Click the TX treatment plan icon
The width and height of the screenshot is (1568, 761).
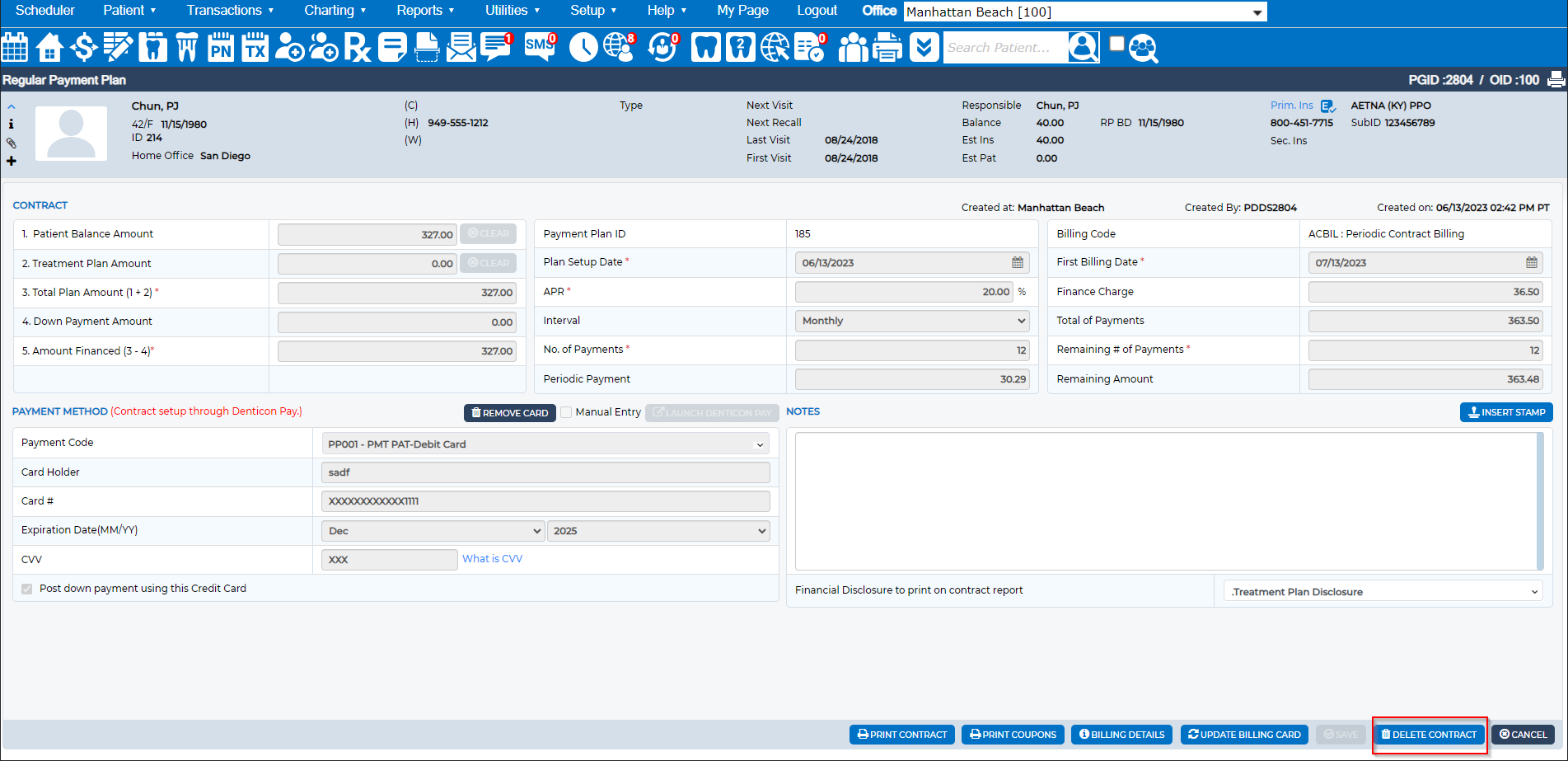click(x=255, y=47)
